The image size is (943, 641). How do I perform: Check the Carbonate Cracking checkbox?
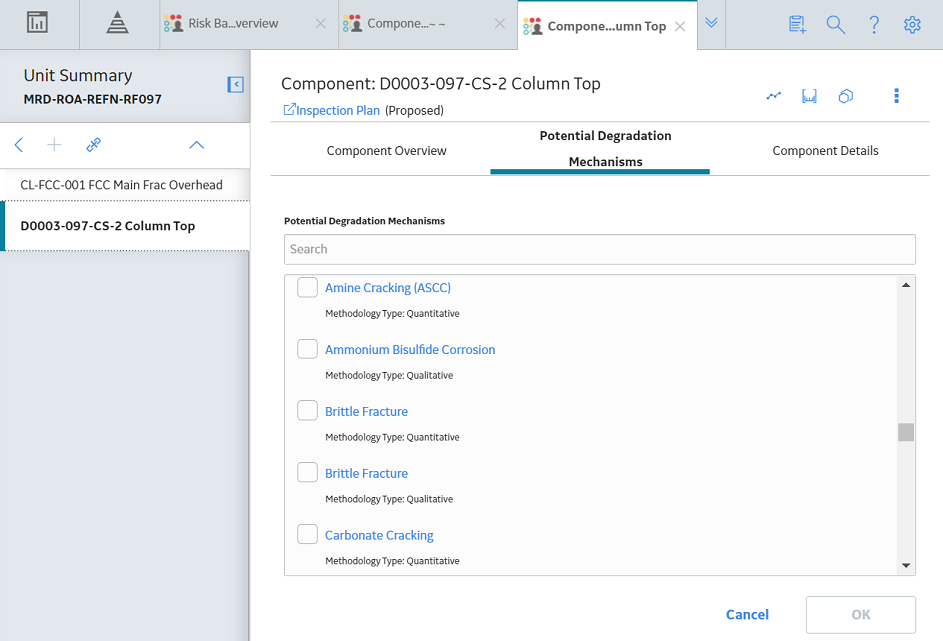tap(307, 534)
